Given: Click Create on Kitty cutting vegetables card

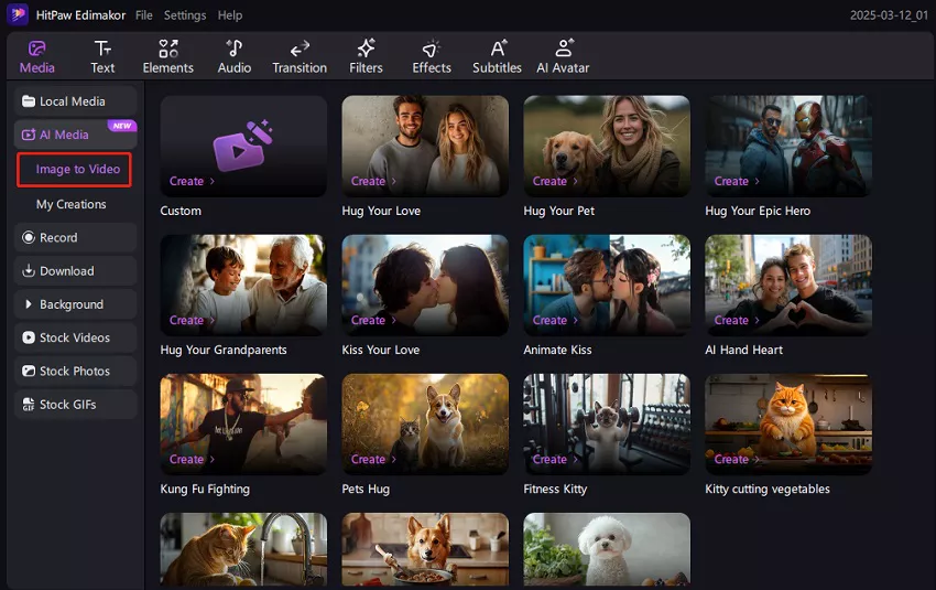Looking at the screenshot, I should coord(737,459).
